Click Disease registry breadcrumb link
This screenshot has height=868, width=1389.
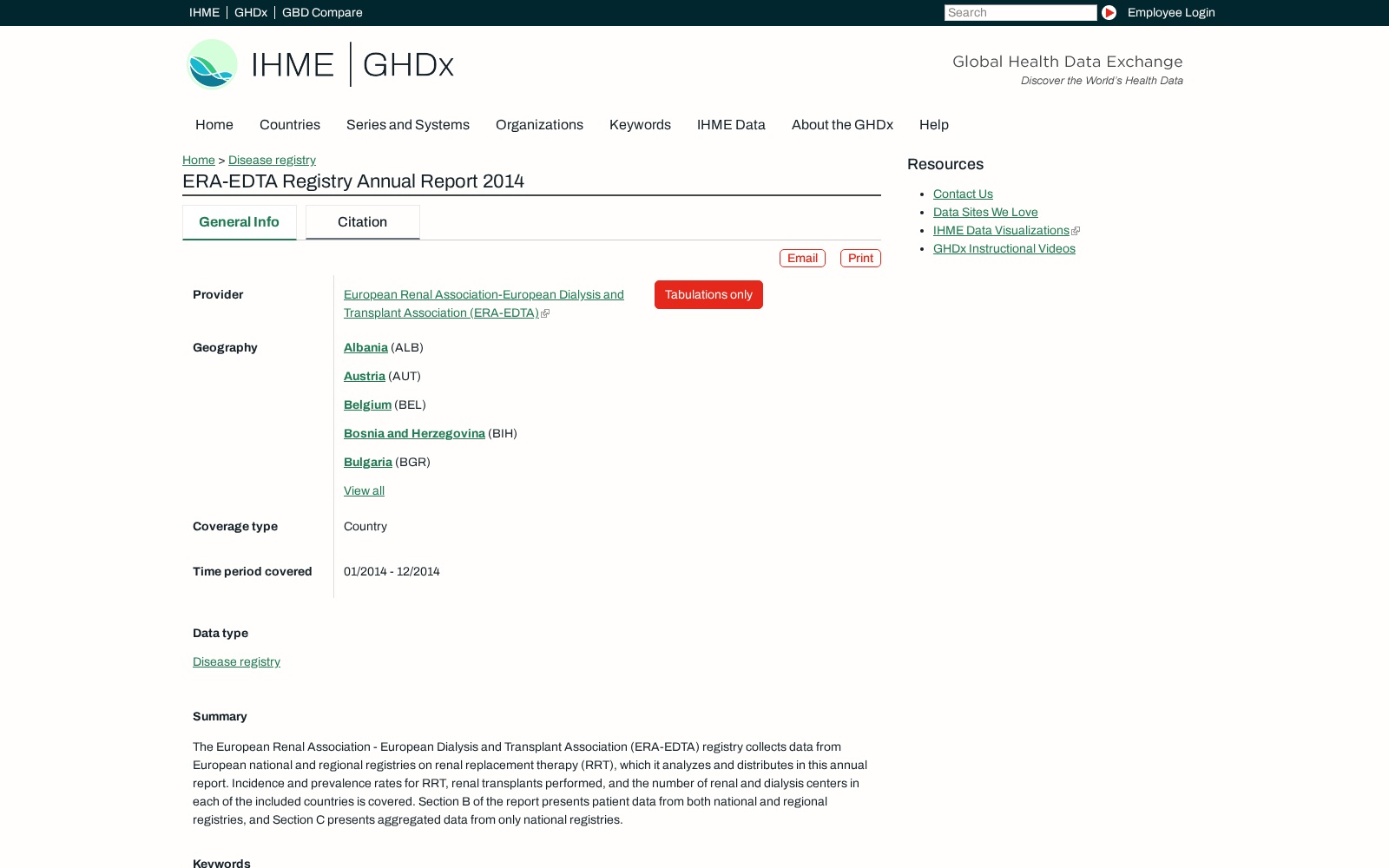(x=272, y=161)
